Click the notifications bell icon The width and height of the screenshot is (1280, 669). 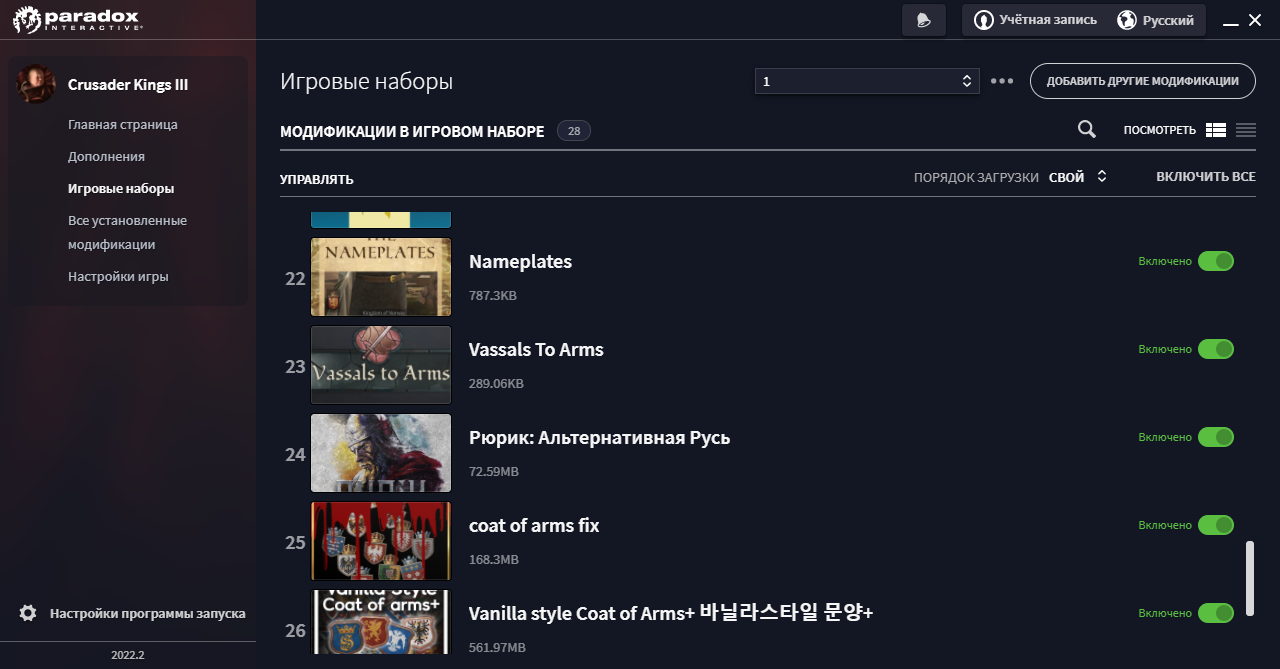[923, 21]
